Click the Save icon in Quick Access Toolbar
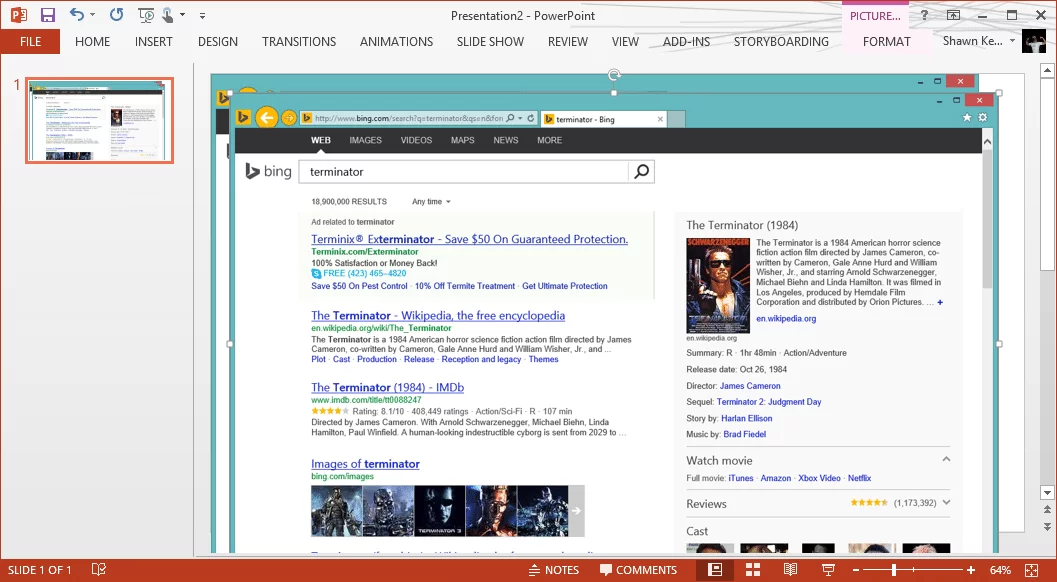This screenshot has width=1057, height=582. (47, 15)
